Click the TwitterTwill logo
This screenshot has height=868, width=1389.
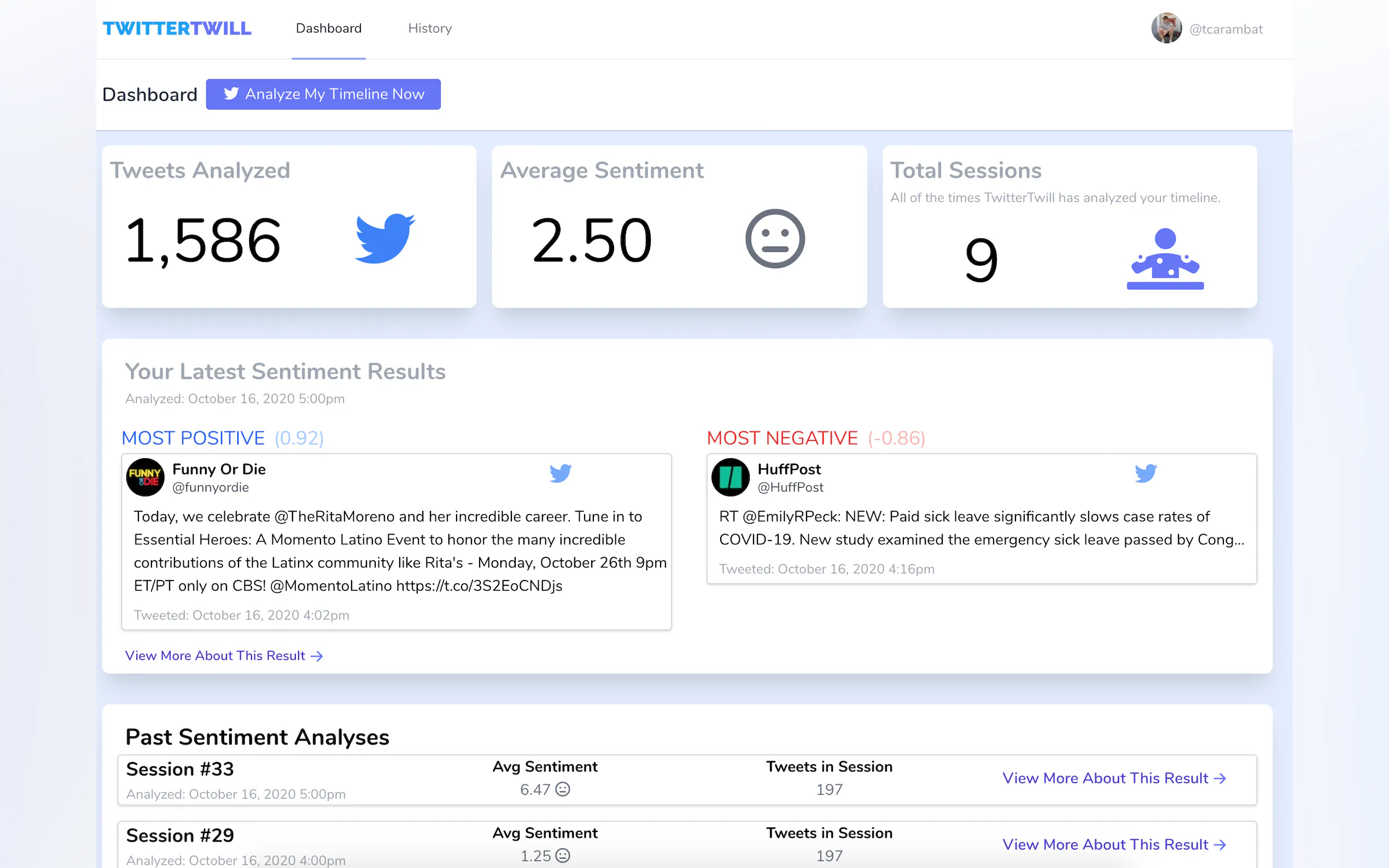click(177, 28)
